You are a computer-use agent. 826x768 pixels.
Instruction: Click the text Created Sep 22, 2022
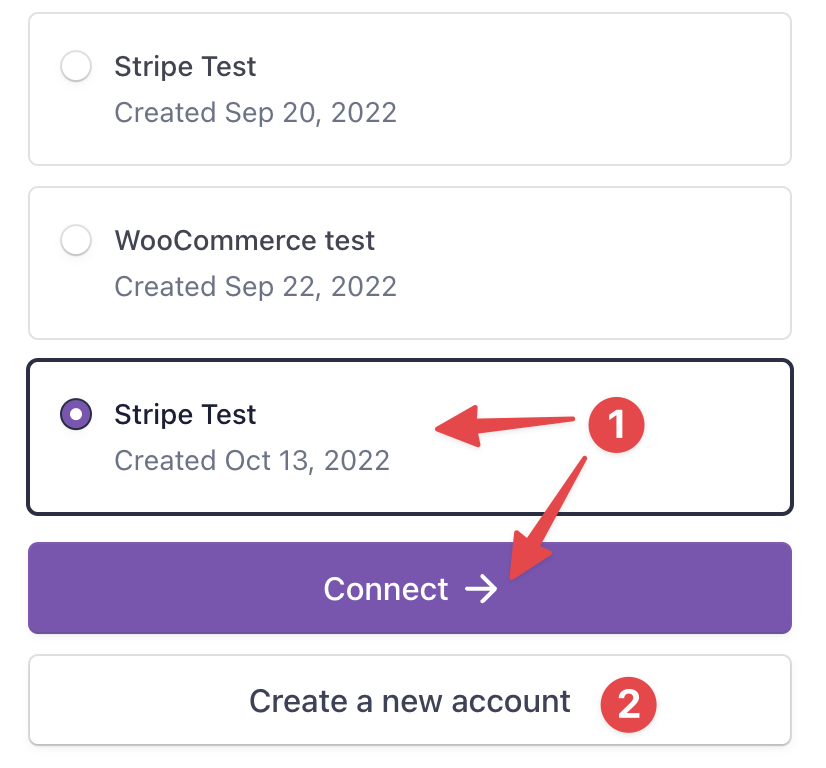point(256,287)
